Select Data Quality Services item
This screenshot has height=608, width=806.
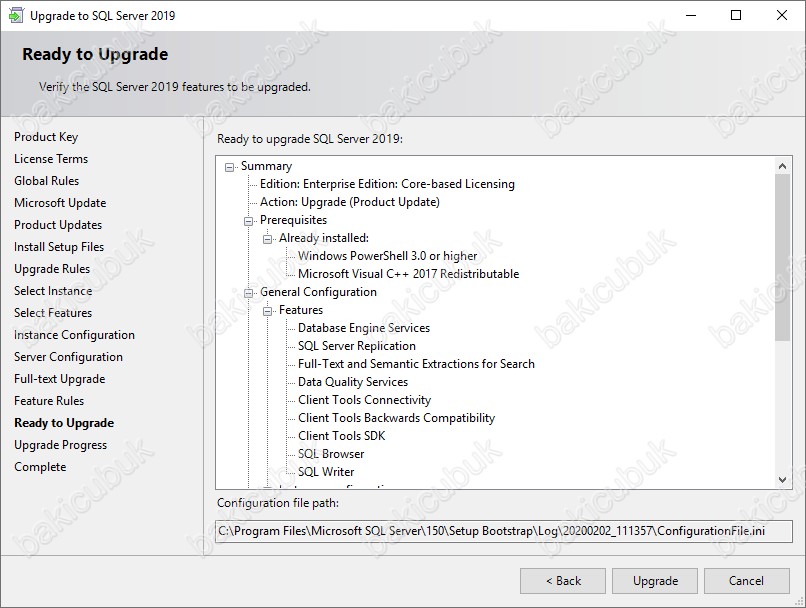(353, 382)
